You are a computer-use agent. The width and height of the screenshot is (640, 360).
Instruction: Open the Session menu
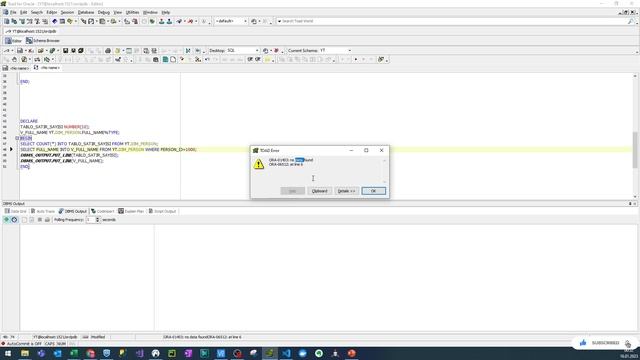pyautogui.click(x=67, y=13)
